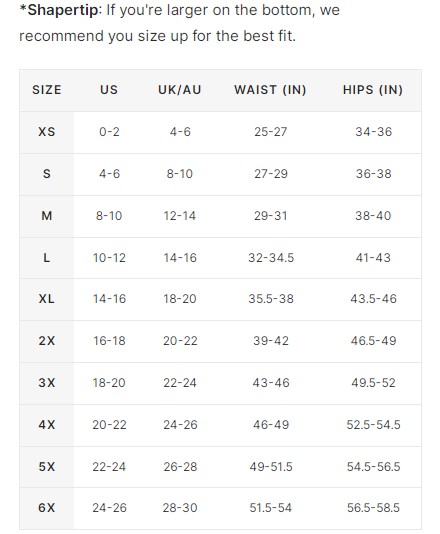Click the S size row label
440x534 pixels.
coord(47,174)
